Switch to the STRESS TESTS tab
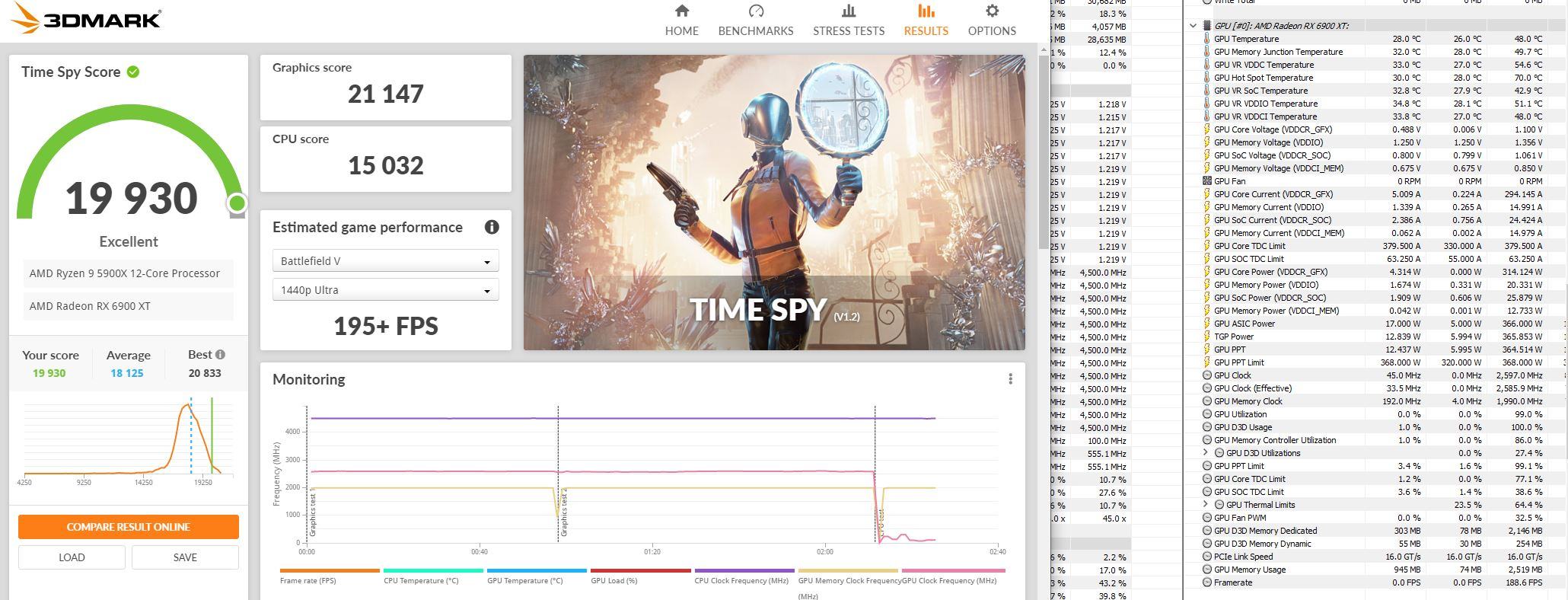Screen dimensions: 1568x600 pos(849,21)
